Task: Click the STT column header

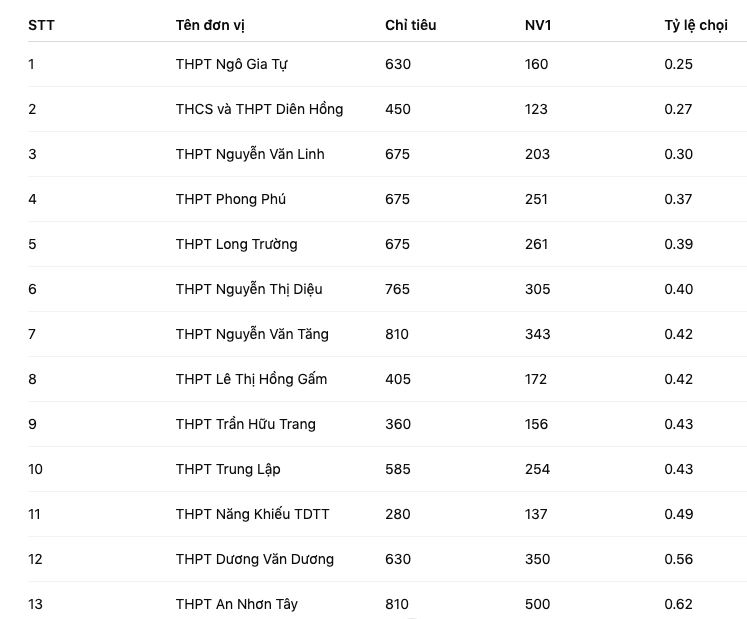Action: pyautogui.click(x=41, y=25)
